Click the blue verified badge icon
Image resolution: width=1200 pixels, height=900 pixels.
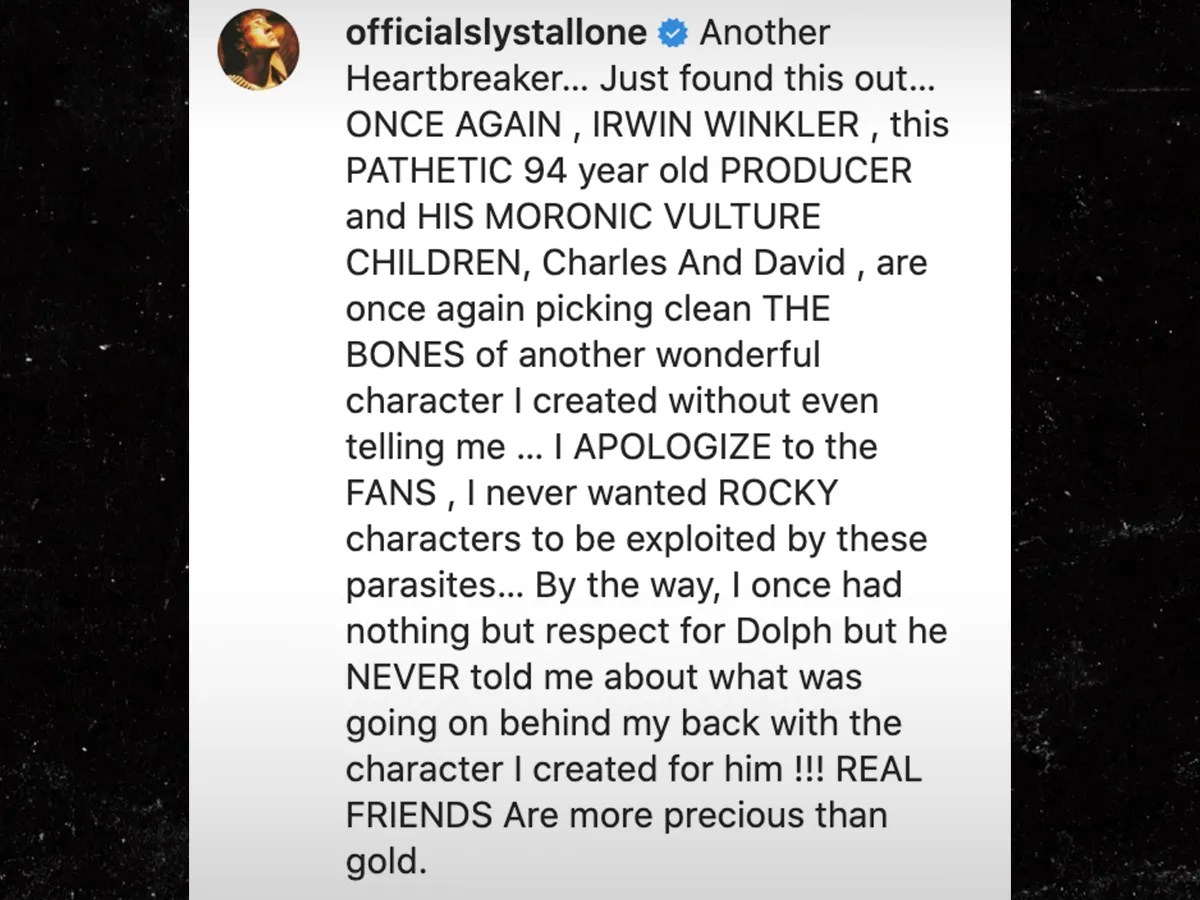(673, 34)
